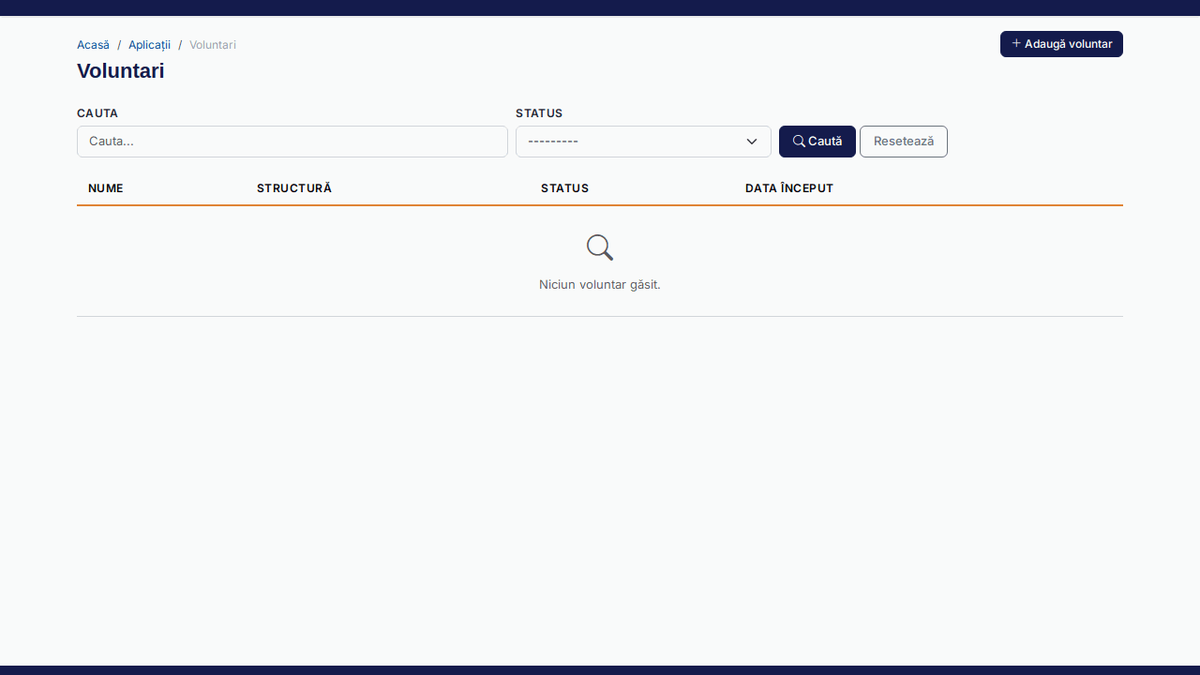Click the large magnifier icon in empty state
1200x675 pixels.
tap(600, 247)
